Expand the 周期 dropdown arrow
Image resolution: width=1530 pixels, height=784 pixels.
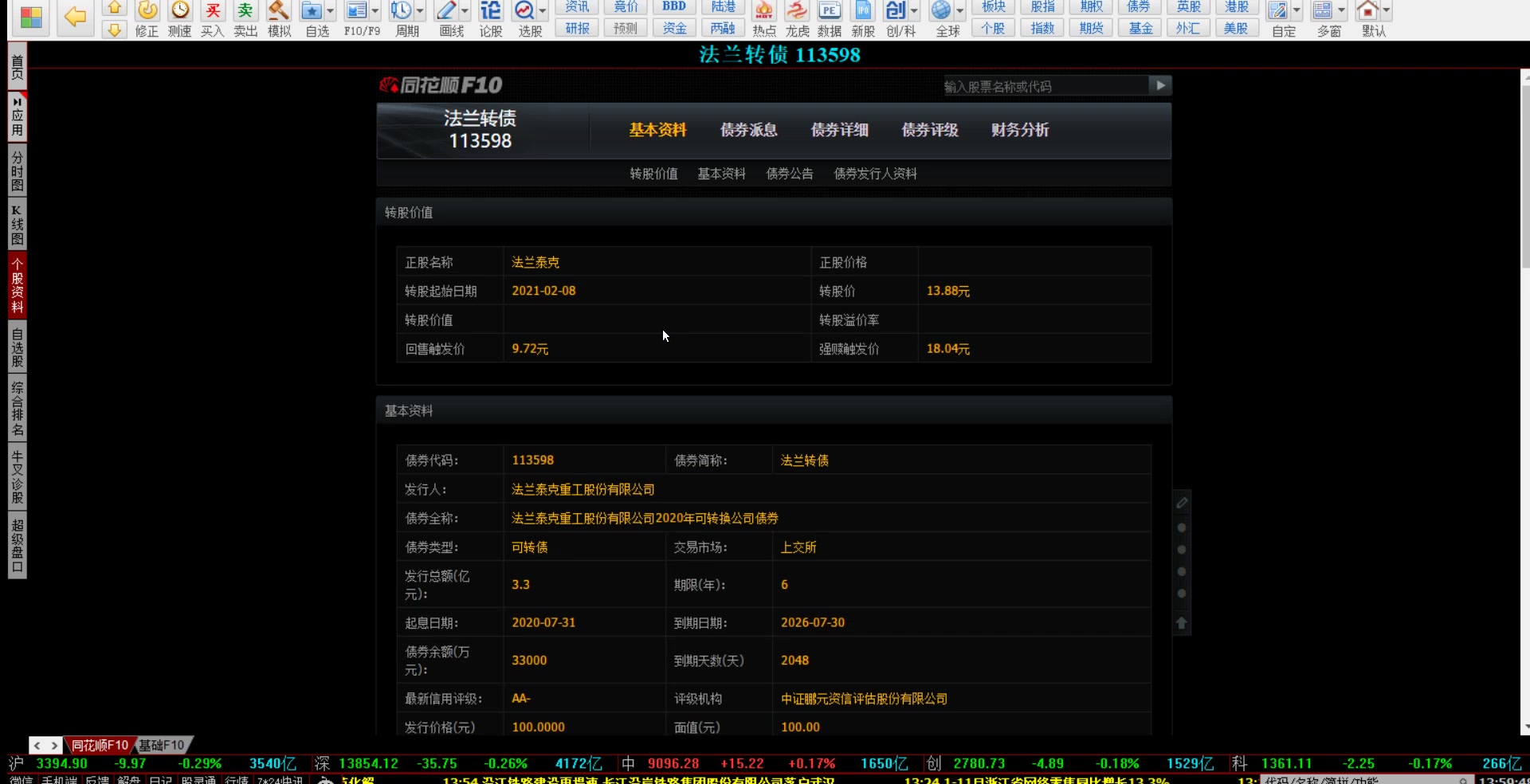pos(420,11)
